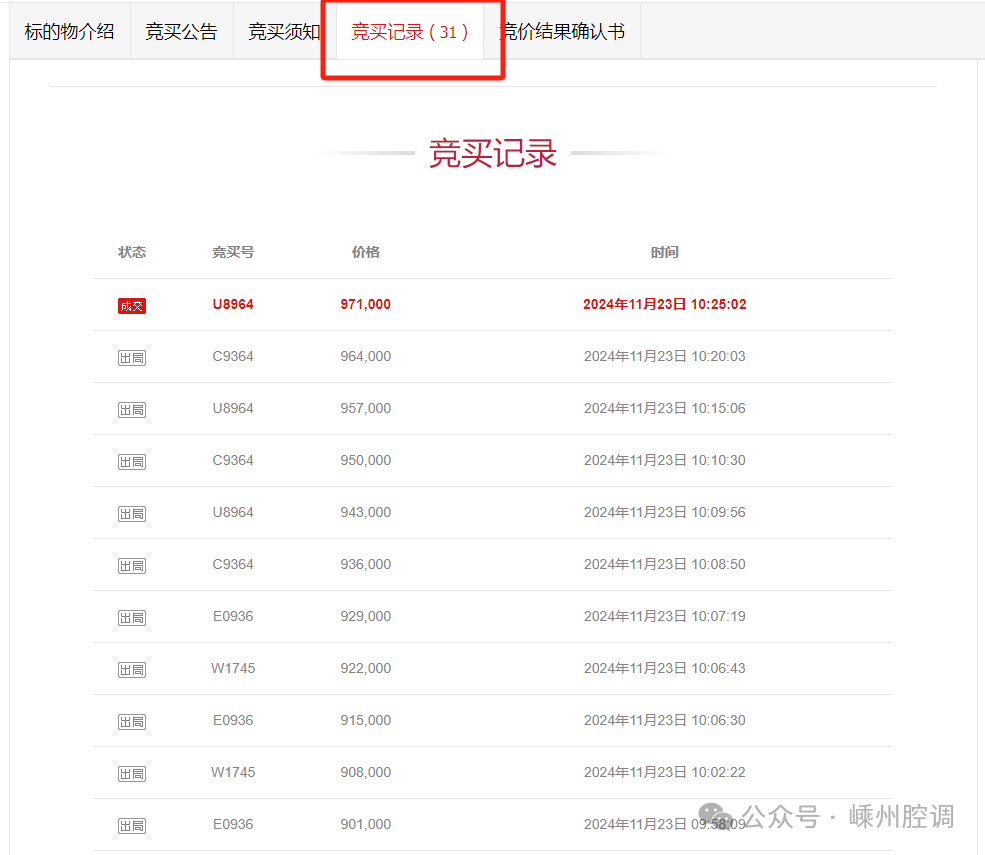Click 出局 badge in the 957,000 row
This screenshot has height=855, width=985.
click(x=132, y=410)
